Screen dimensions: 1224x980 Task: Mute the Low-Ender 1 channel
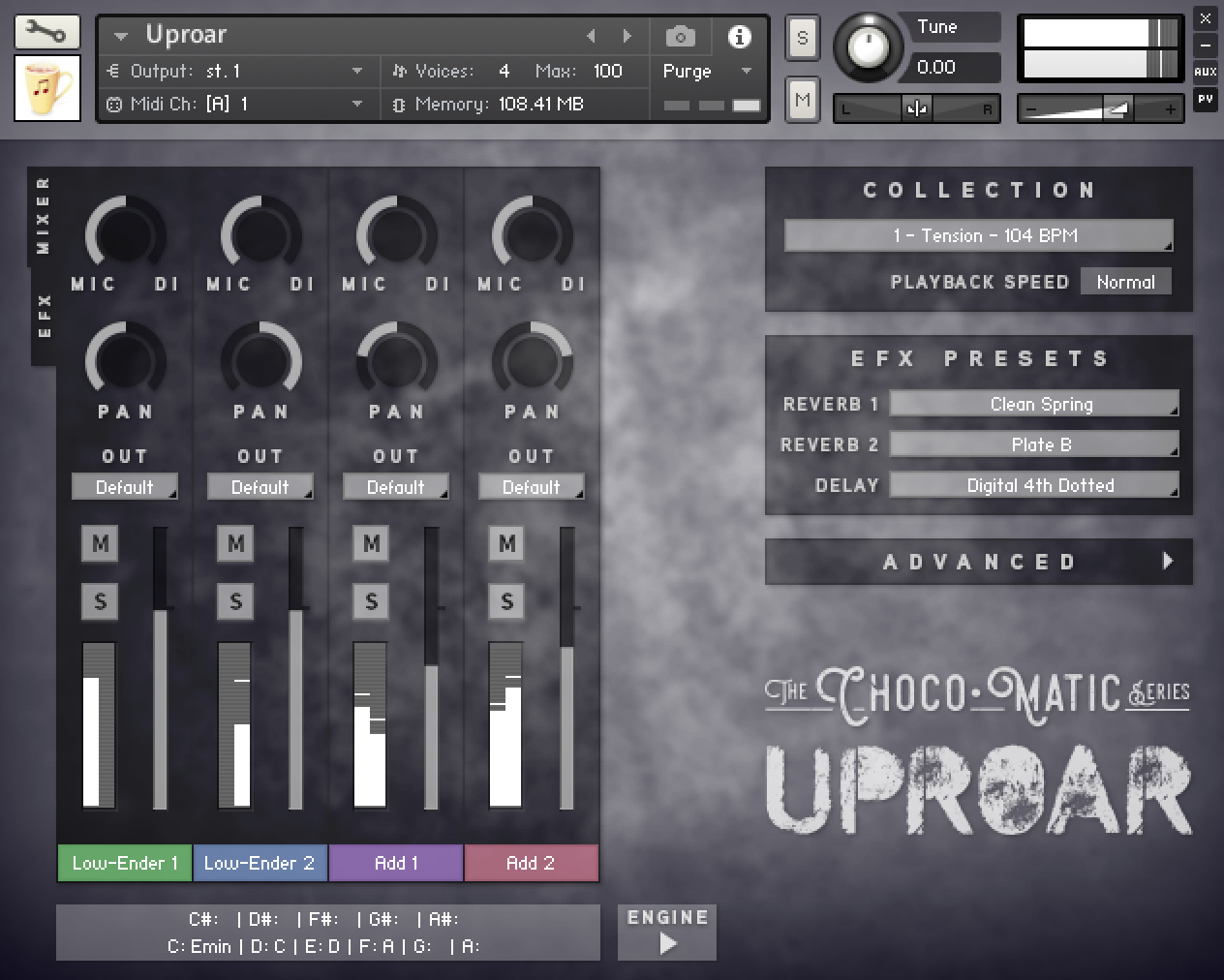tap(100, 543)
